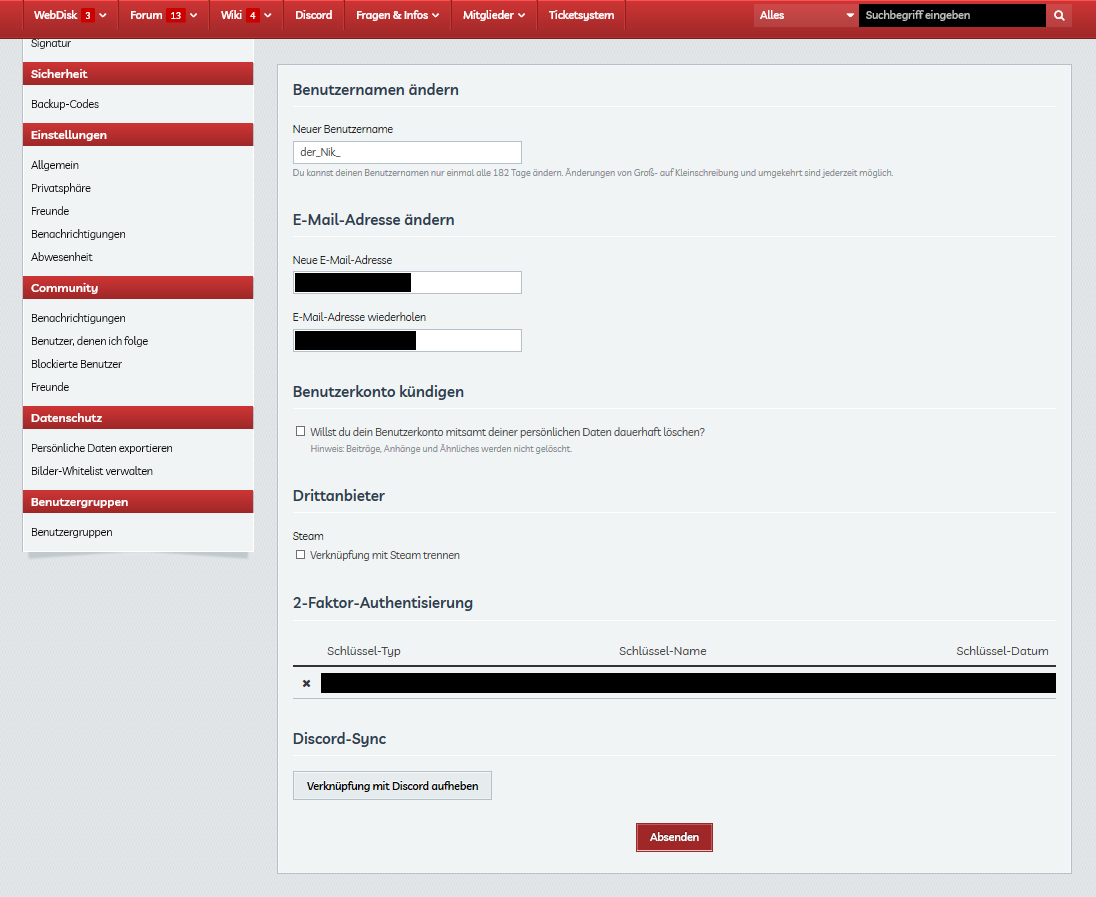Open the Alles search scope dropdown

806,16
